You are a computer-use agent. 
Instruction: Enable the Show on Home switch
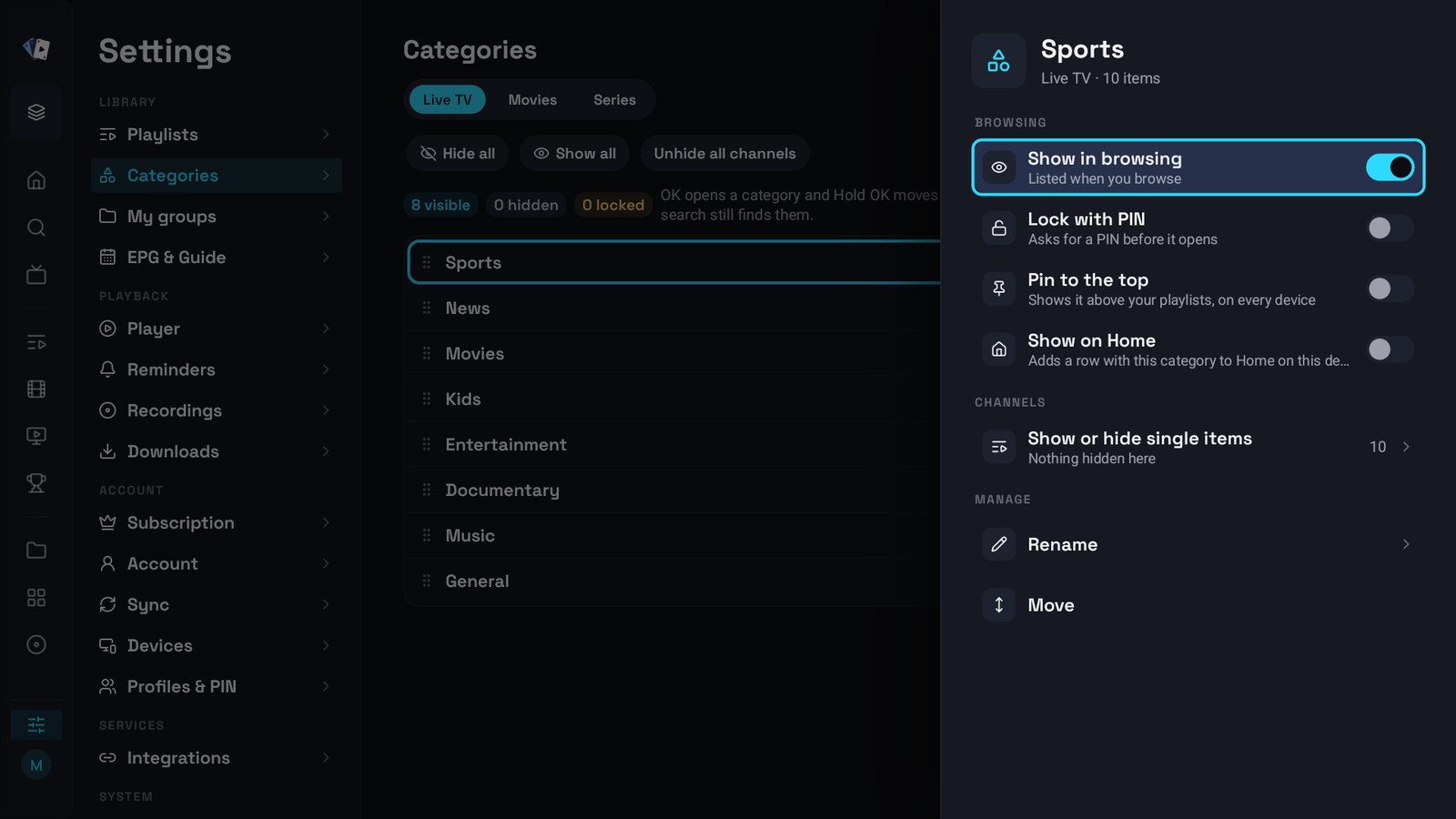(1390, 349)
